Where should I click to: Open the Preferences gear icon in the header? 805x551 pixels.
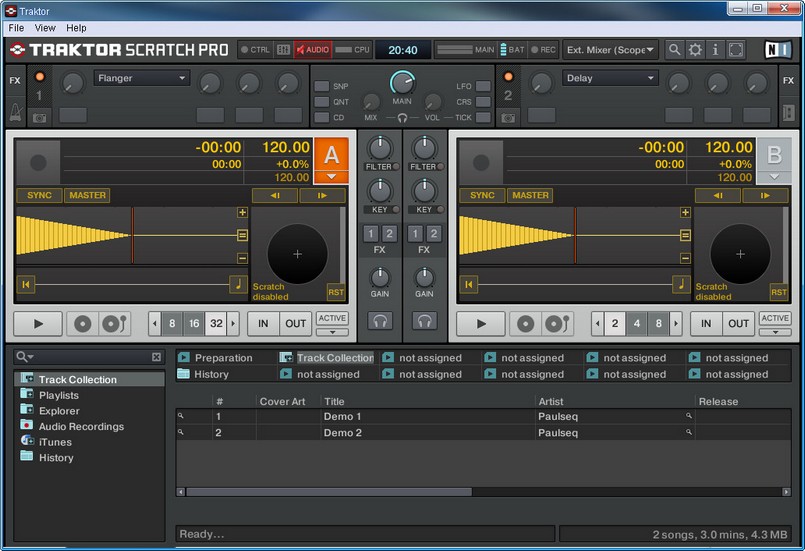point(695,49)
